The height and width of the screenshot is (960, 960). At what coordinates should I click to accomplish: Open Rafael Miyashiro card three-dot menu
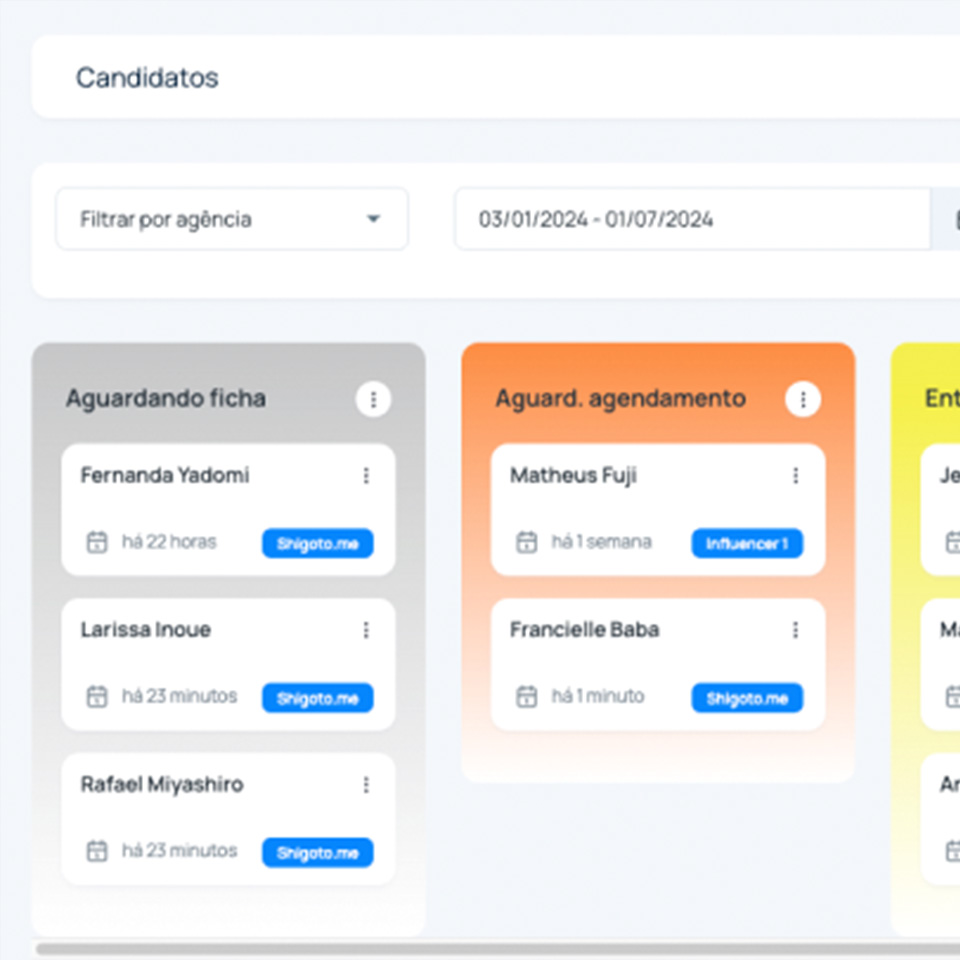pyautogui.click(x=366, y=785)
